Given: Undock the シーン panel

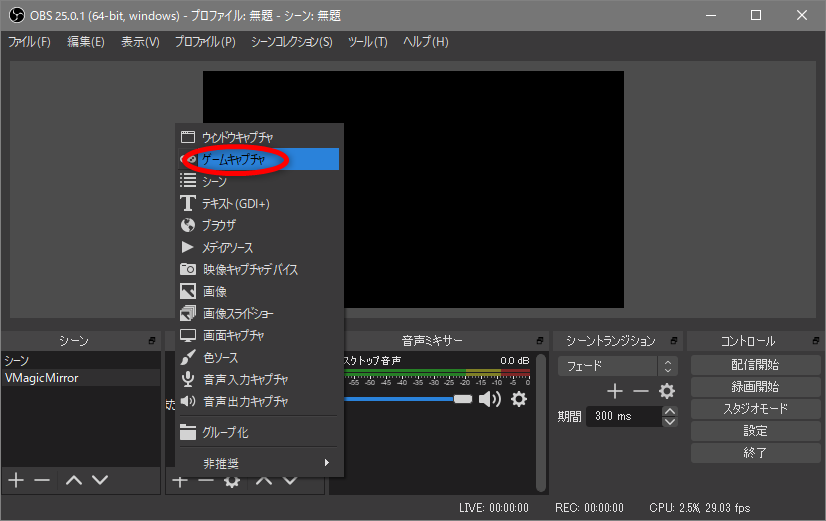Looking at the screenshot, I should coord(152,341).
